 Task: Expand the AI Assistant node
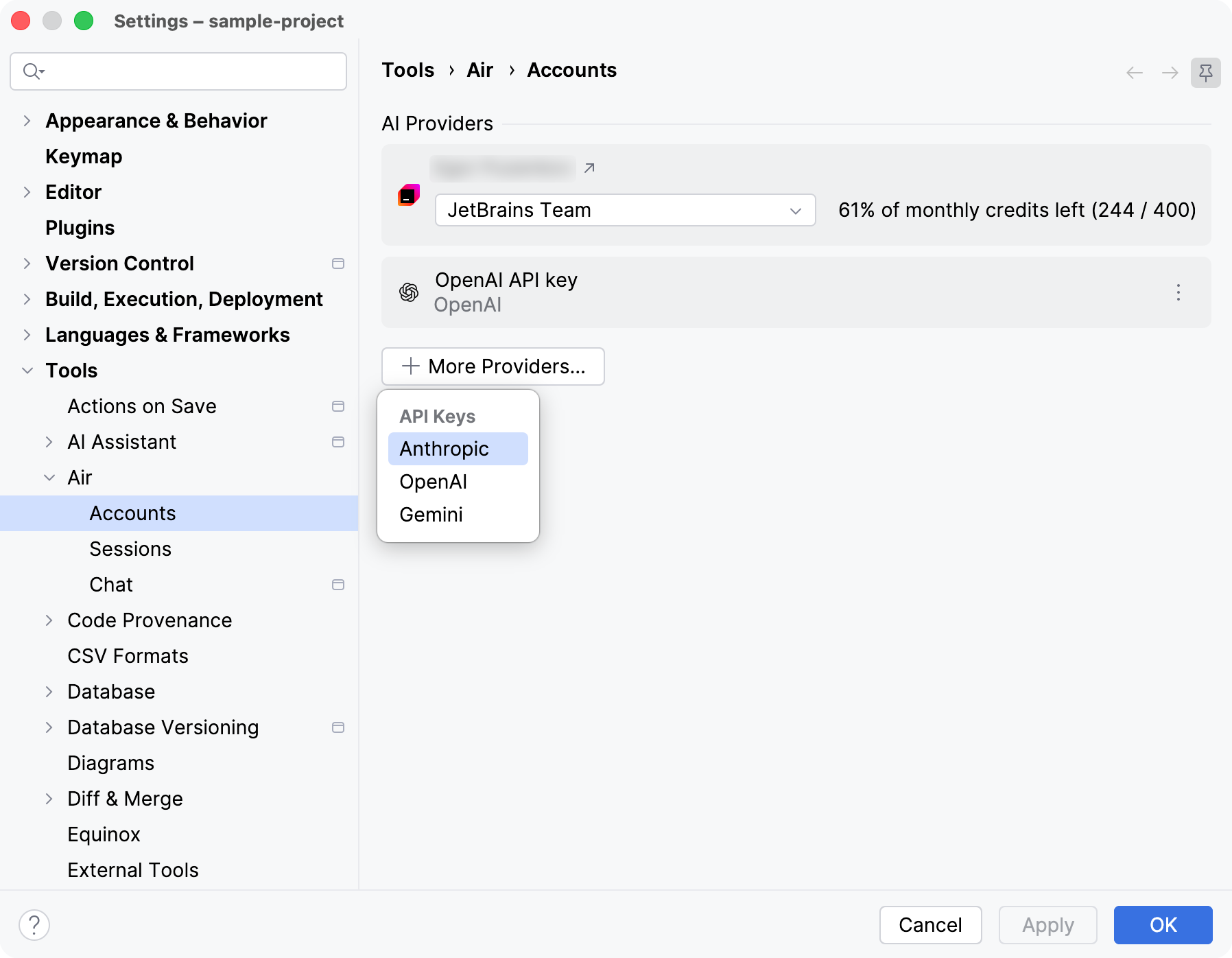49,442
